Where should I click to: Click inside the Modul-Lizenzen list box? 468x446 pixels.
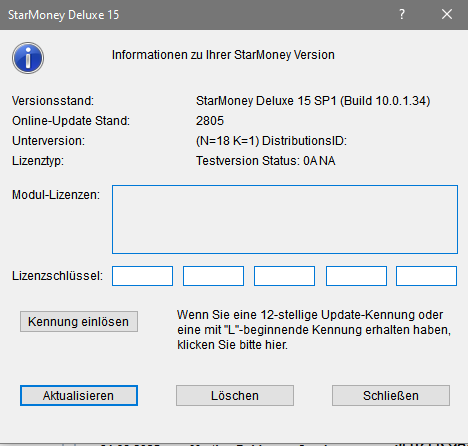pyautogui.click(x=285, y=220)
